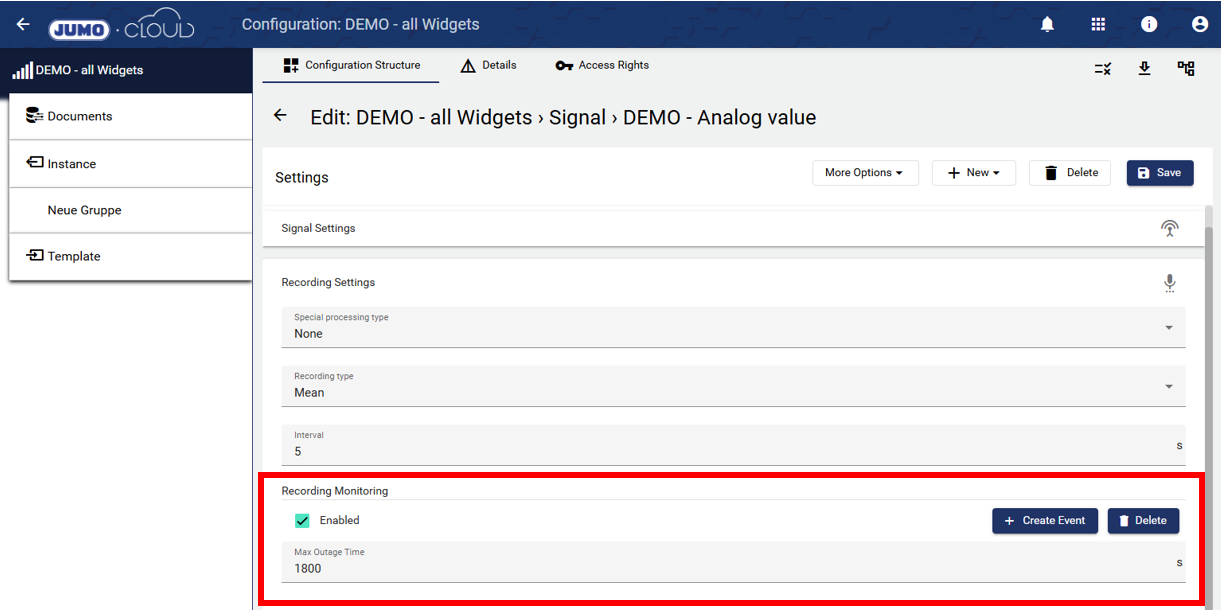This screenshot has height=612, width=1221.
Task: Open the apps grid menu icon
Action: 1098,24
